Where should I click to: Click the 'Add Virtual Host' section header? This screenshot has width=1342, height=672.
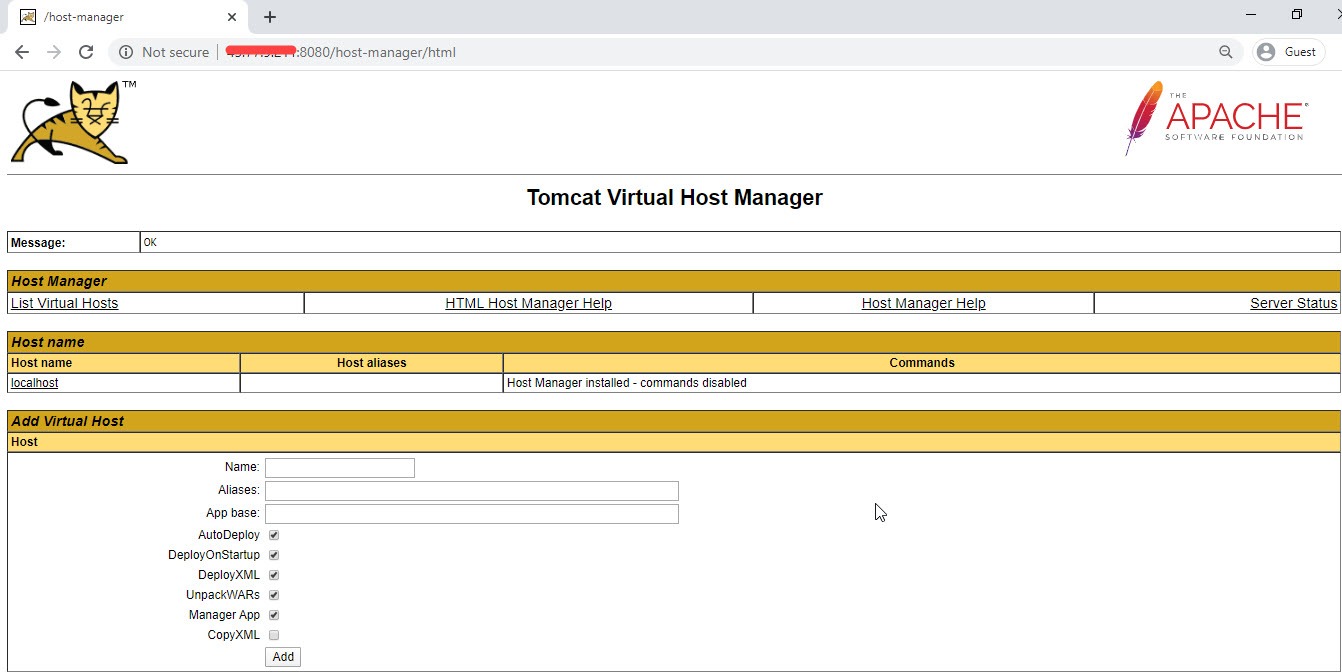[673, 421]
